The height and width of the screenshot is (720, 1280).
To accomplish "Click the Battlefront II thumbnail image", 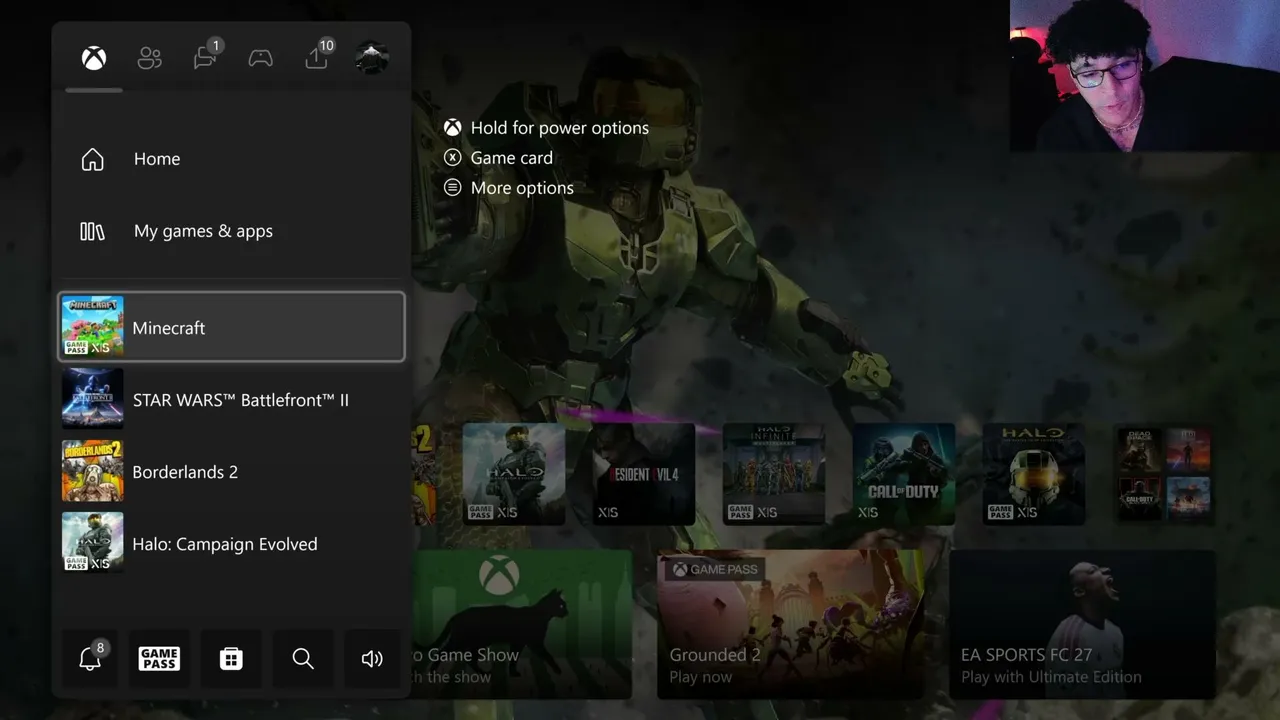I will pyautogui.click(x=93, y=399).
